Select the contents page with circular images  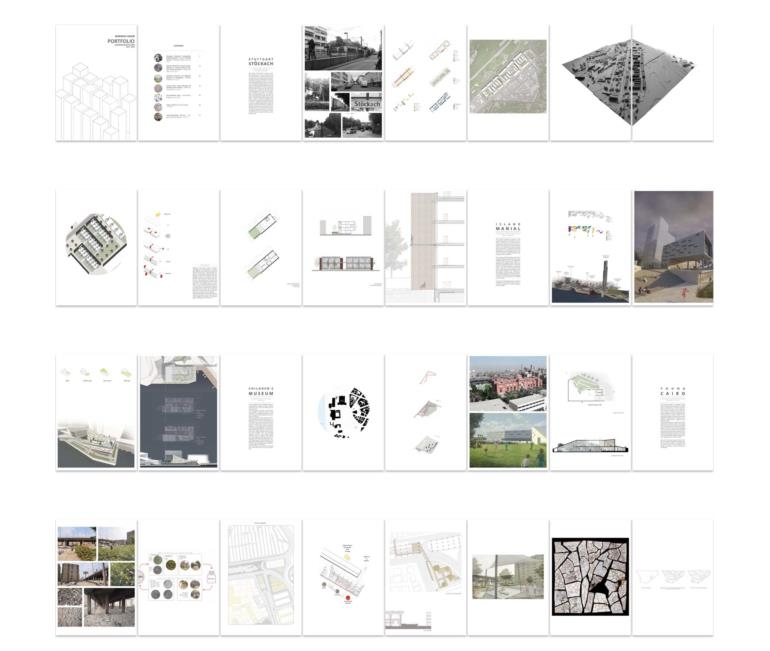click(178, 83)
